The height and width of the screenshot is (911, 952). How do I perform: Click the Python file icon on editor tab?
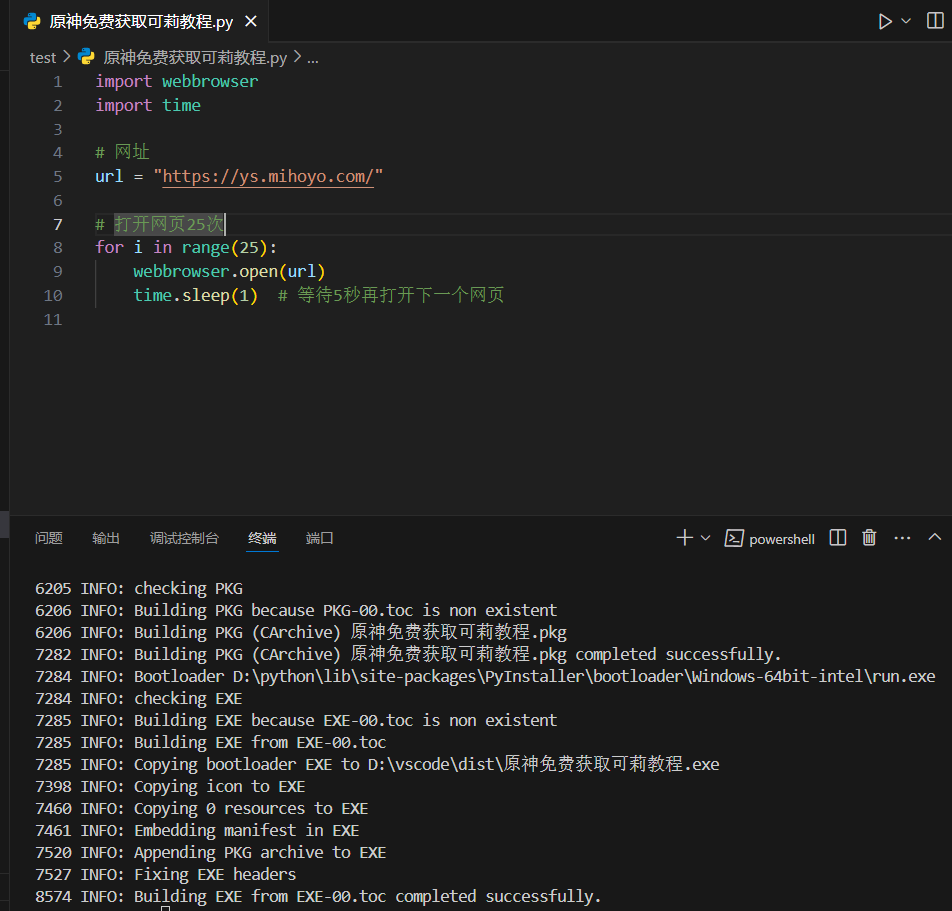(32, 22)
